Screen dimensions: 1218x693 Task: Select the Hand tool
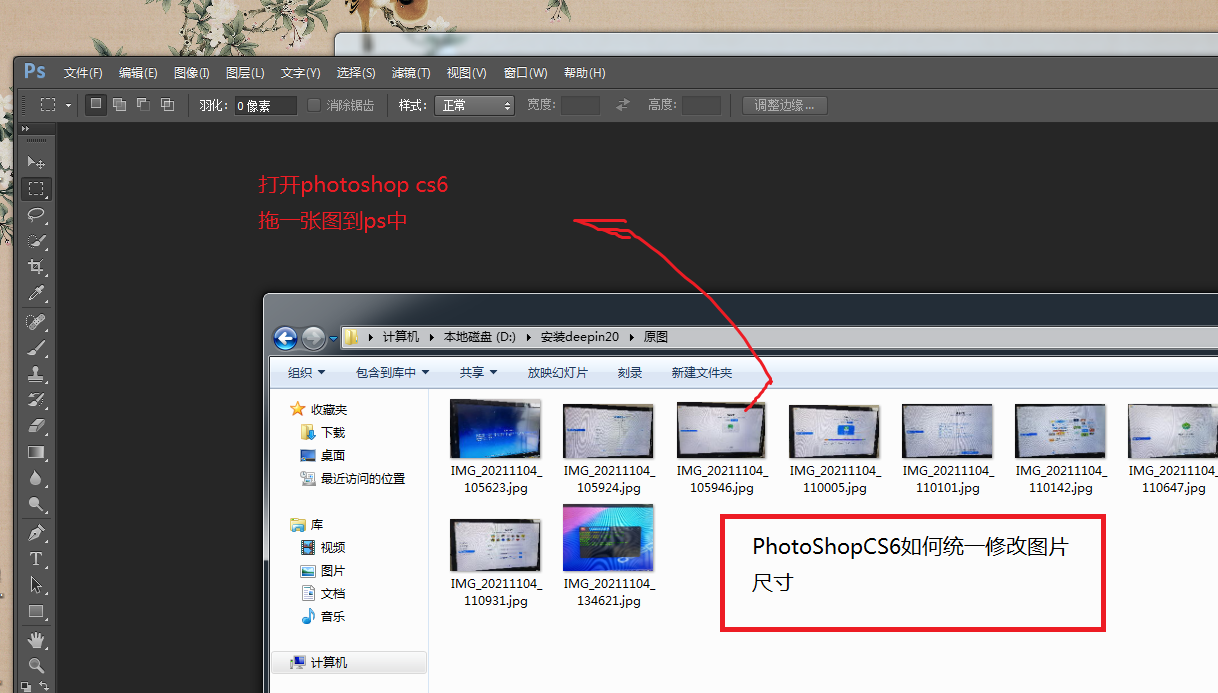[36, 639]
